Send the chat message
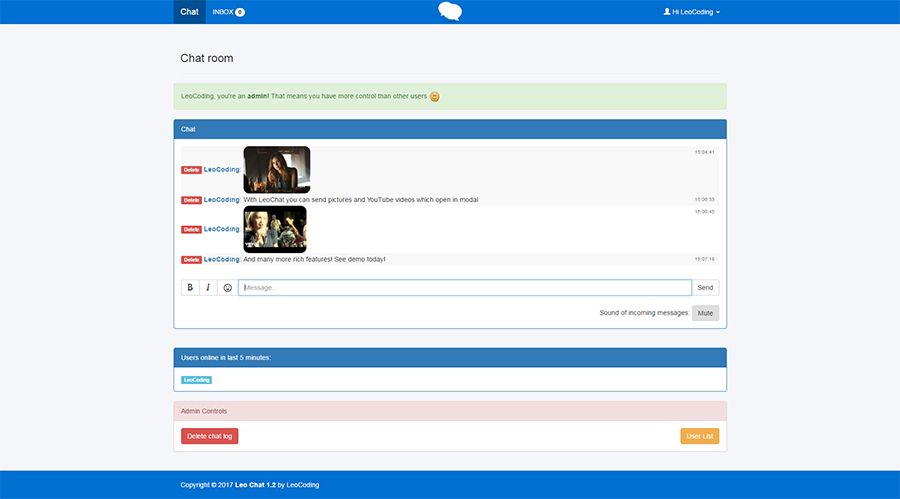 tap(705, 288)
